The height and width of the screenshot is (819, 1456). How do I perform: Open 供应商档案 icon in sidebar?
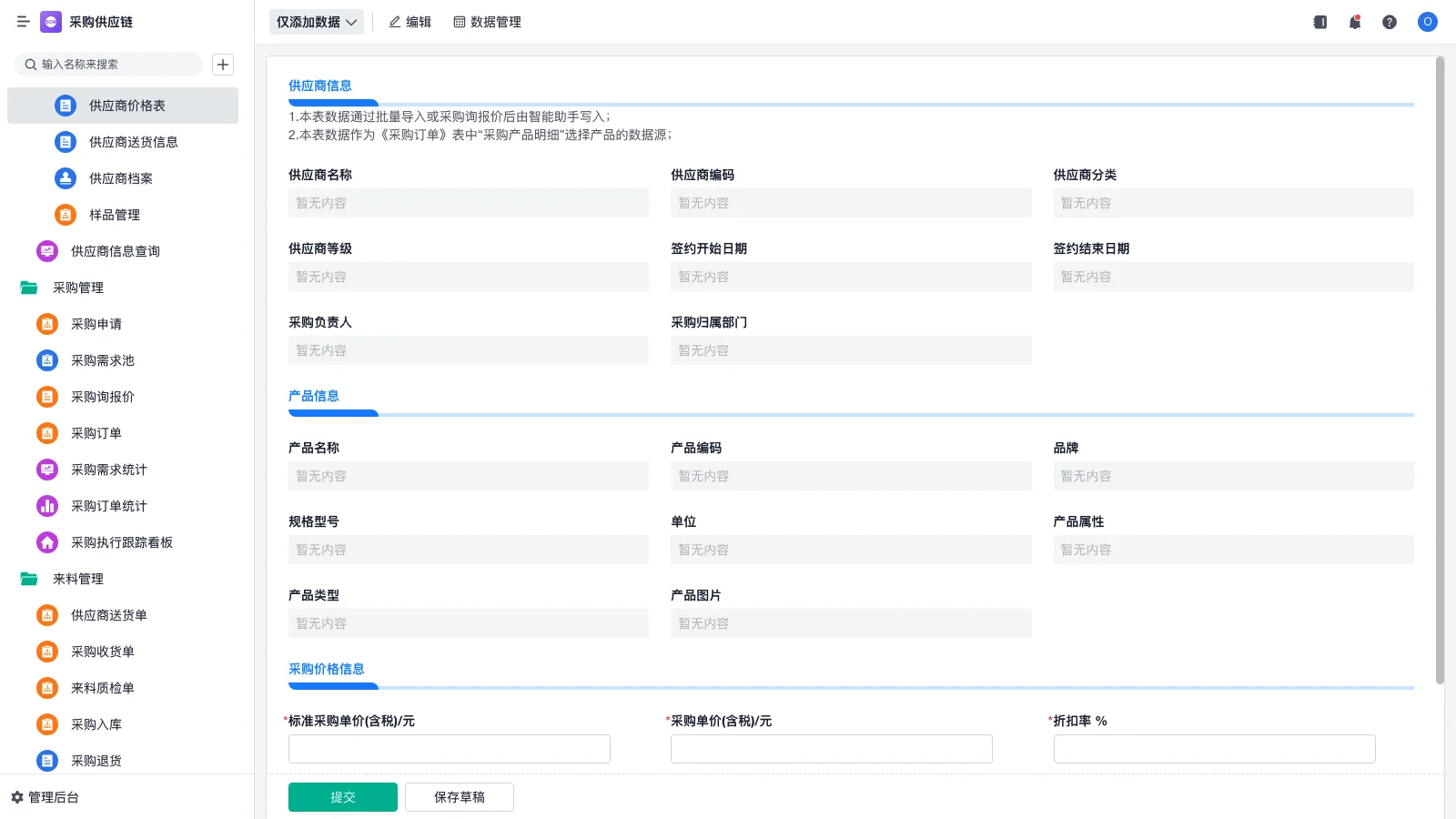point(66,178)
